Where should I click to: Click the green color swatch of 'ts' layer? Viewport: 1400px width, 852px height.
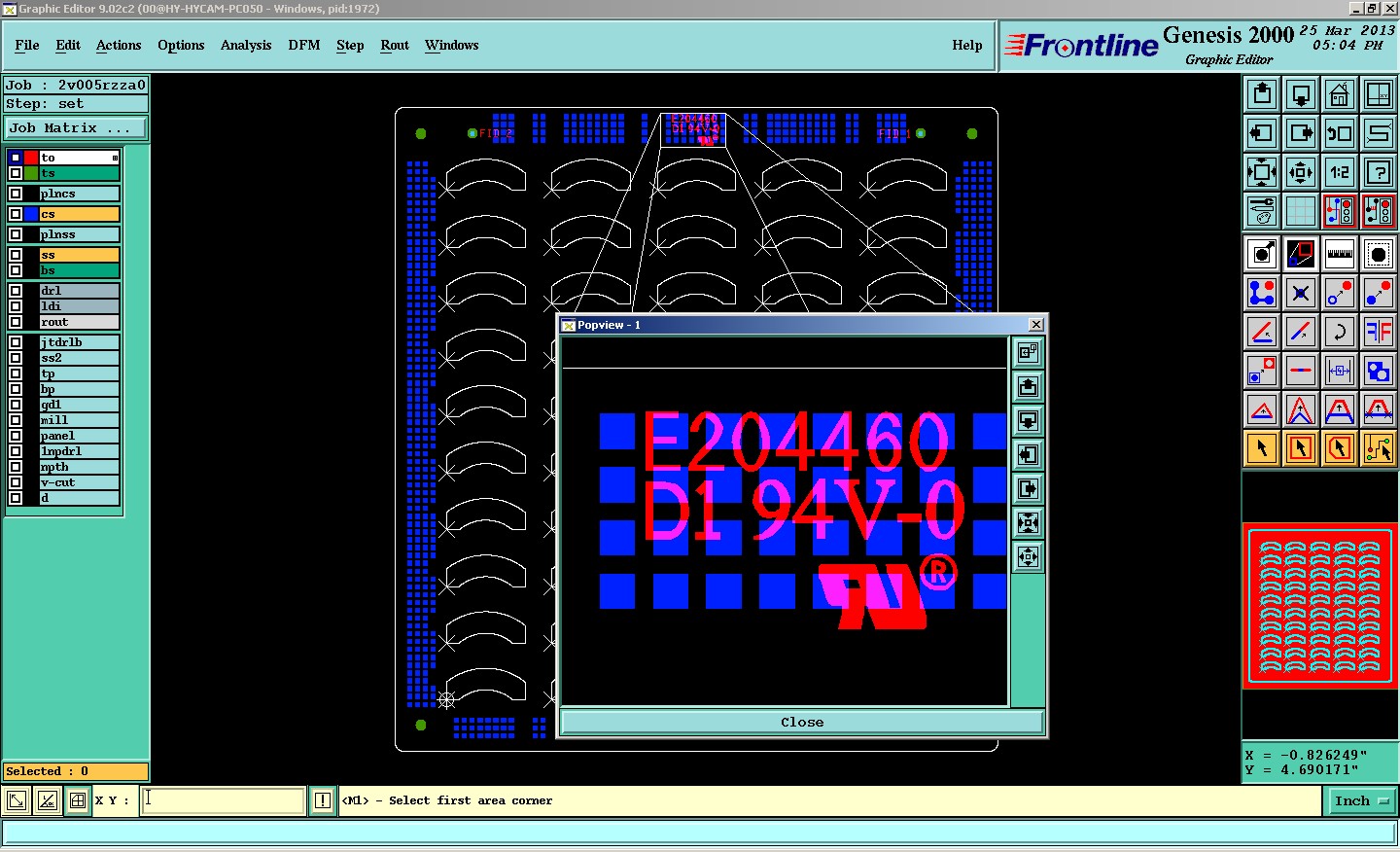(x=31, y=173)
